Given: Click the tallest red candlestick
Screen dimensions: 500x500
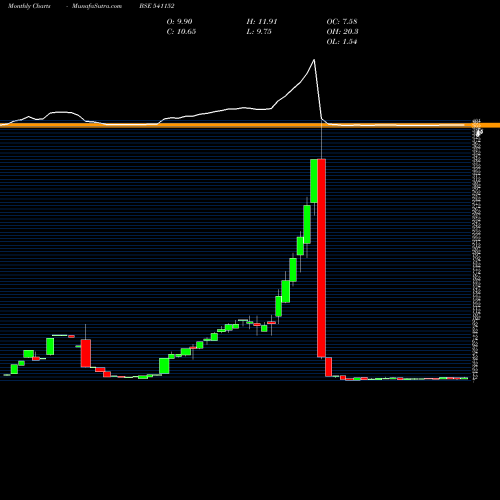Looking at the screenshot, I should pyautogui.click(x=321, y=258).
